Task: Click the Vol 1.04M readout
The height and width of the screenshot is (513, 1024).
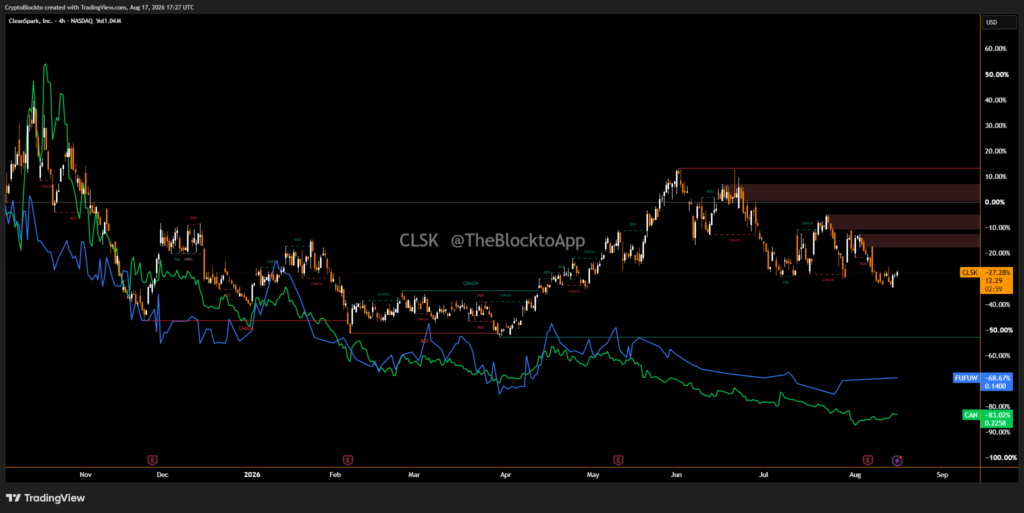Action: pos(109,21)
